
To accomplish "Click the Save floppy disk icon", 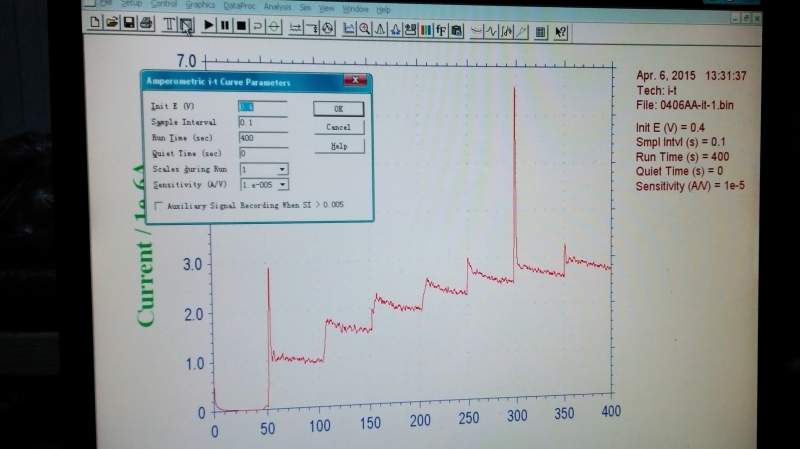I will [x=129, y=23].
